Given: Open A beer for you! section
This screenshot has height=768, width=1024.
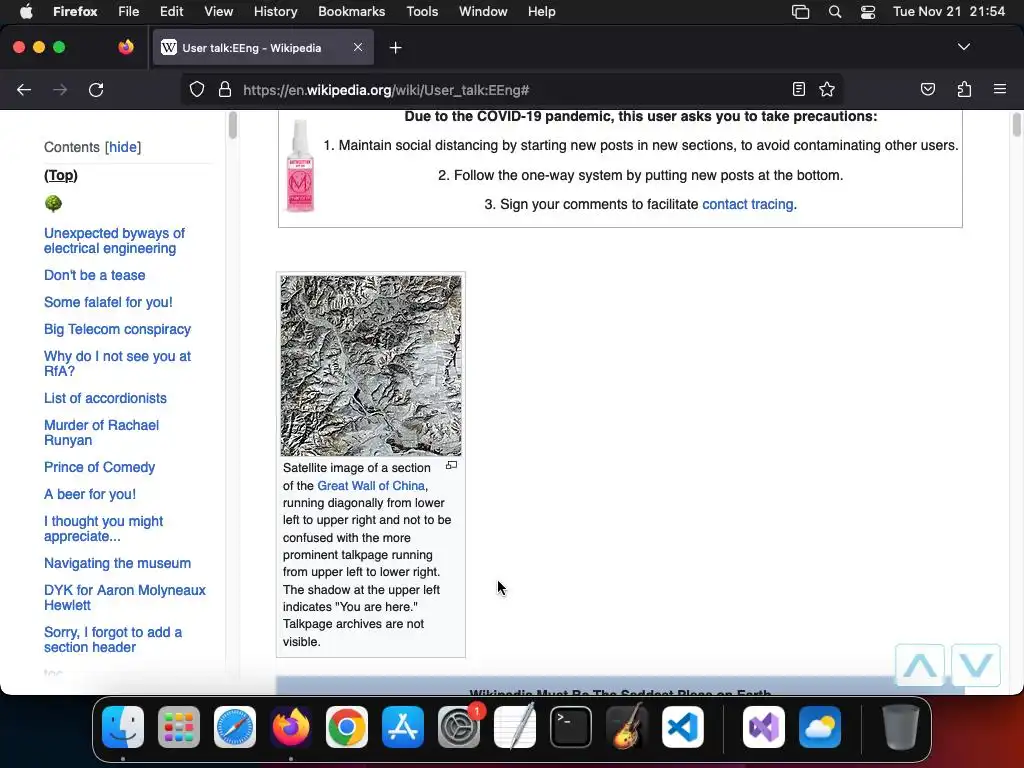Looking at the screenshot, I should pos(90,494).
